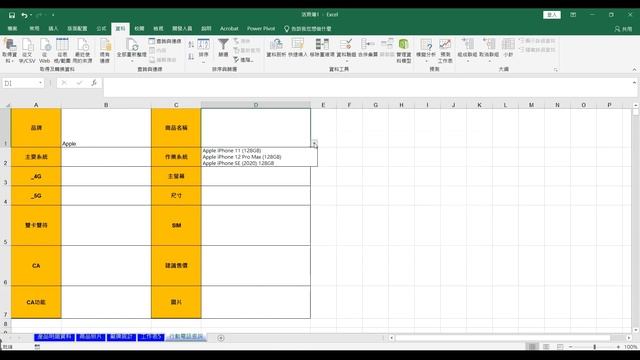Import from Text/CSV icon
The width and height of the screenshot is (640, 360).
point(27,51)
